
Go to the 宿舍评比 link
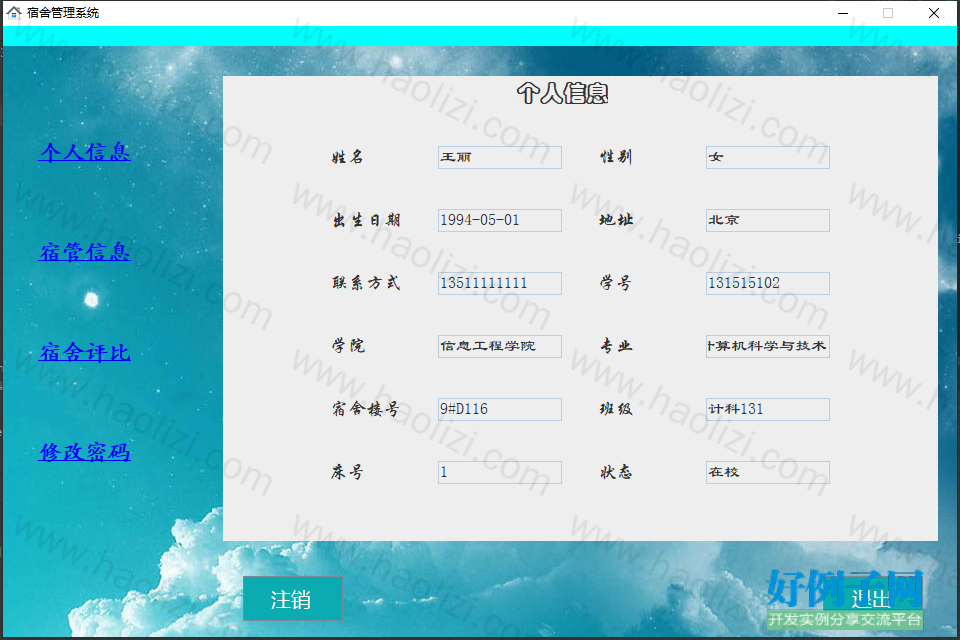[x=84, y=352]
